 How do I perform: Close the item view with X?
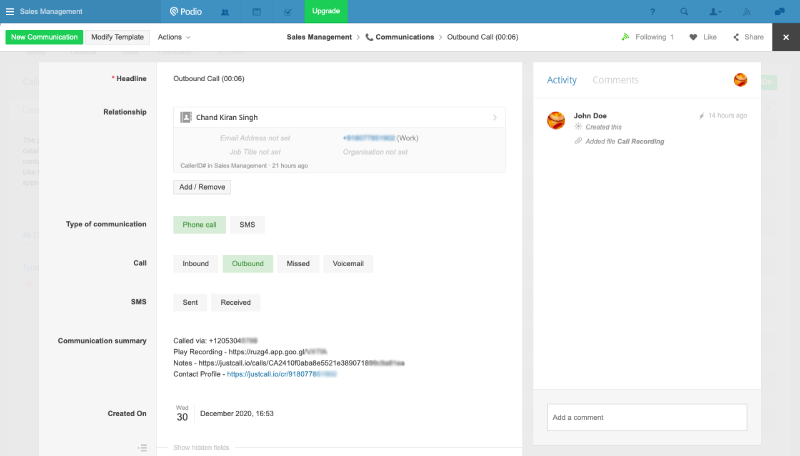coord(785,37)
